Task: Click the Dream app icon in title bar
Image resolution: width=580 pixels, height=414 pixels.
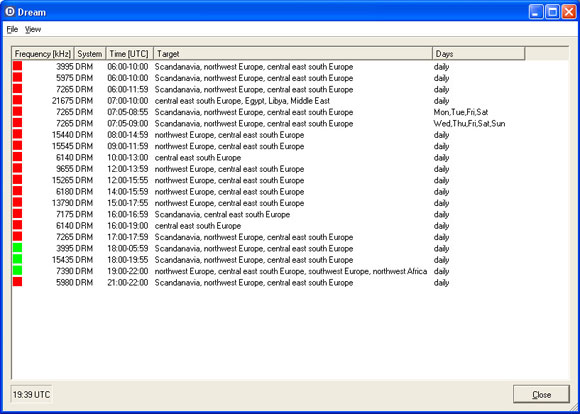Action: point(10,12)
